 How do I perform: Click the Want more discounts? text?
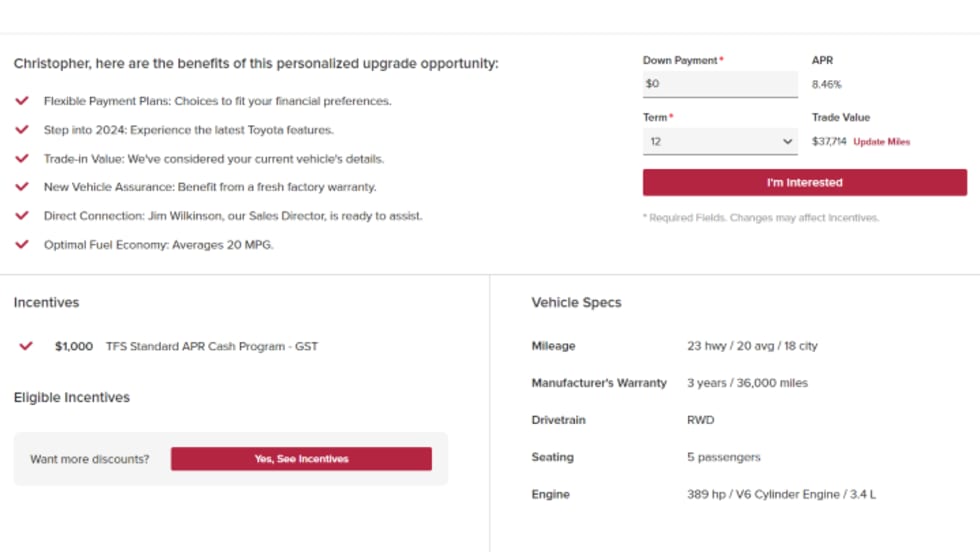[90, 459]
